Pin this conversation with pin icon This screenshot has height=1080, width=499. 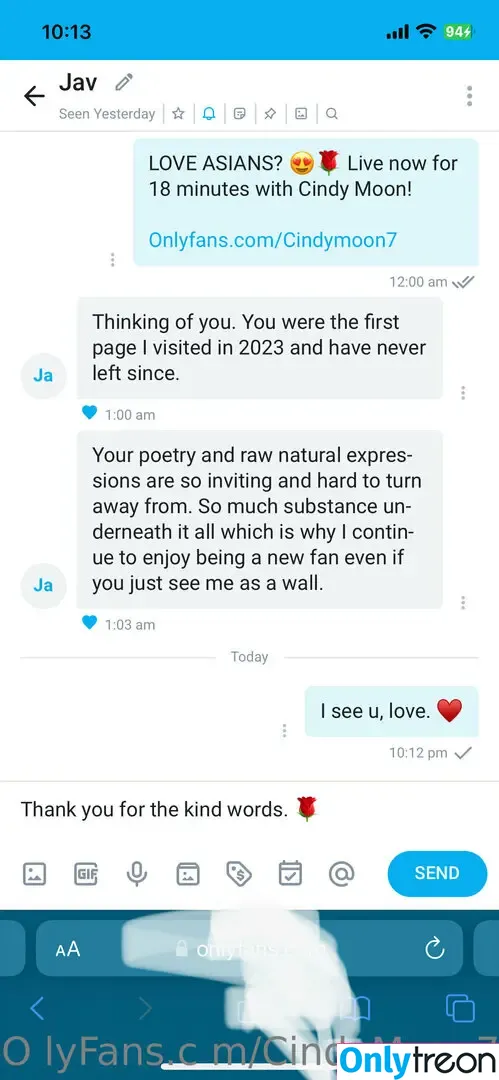click(x=270, y=114)
